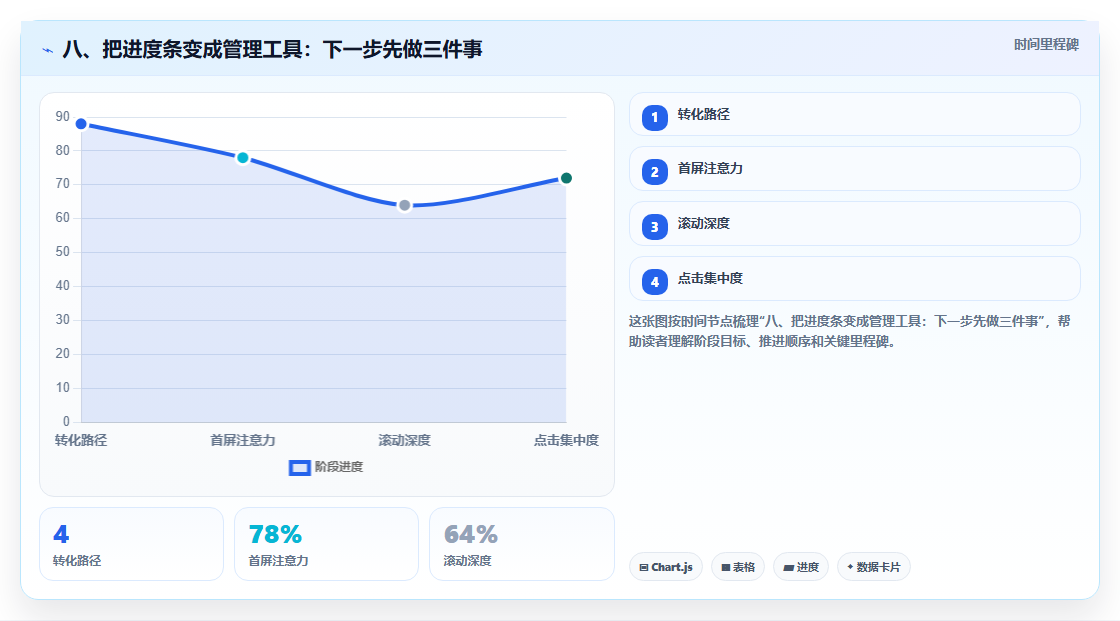Select the dark green 点击集中度 data point
This screenshot has height=621, width=1120.
[x=566, y=178]
